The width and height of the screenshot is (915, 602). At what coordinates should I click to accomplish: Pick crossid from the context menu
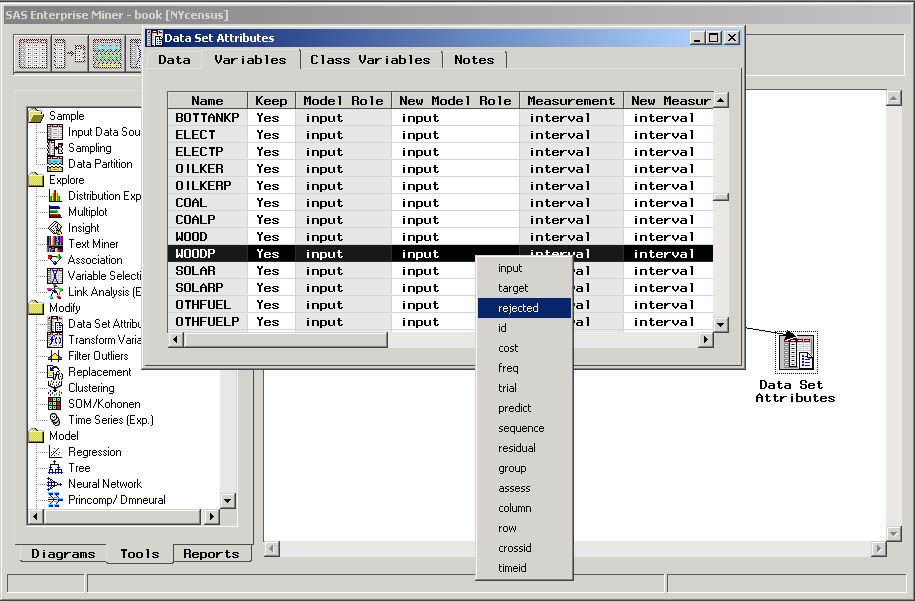524,548
